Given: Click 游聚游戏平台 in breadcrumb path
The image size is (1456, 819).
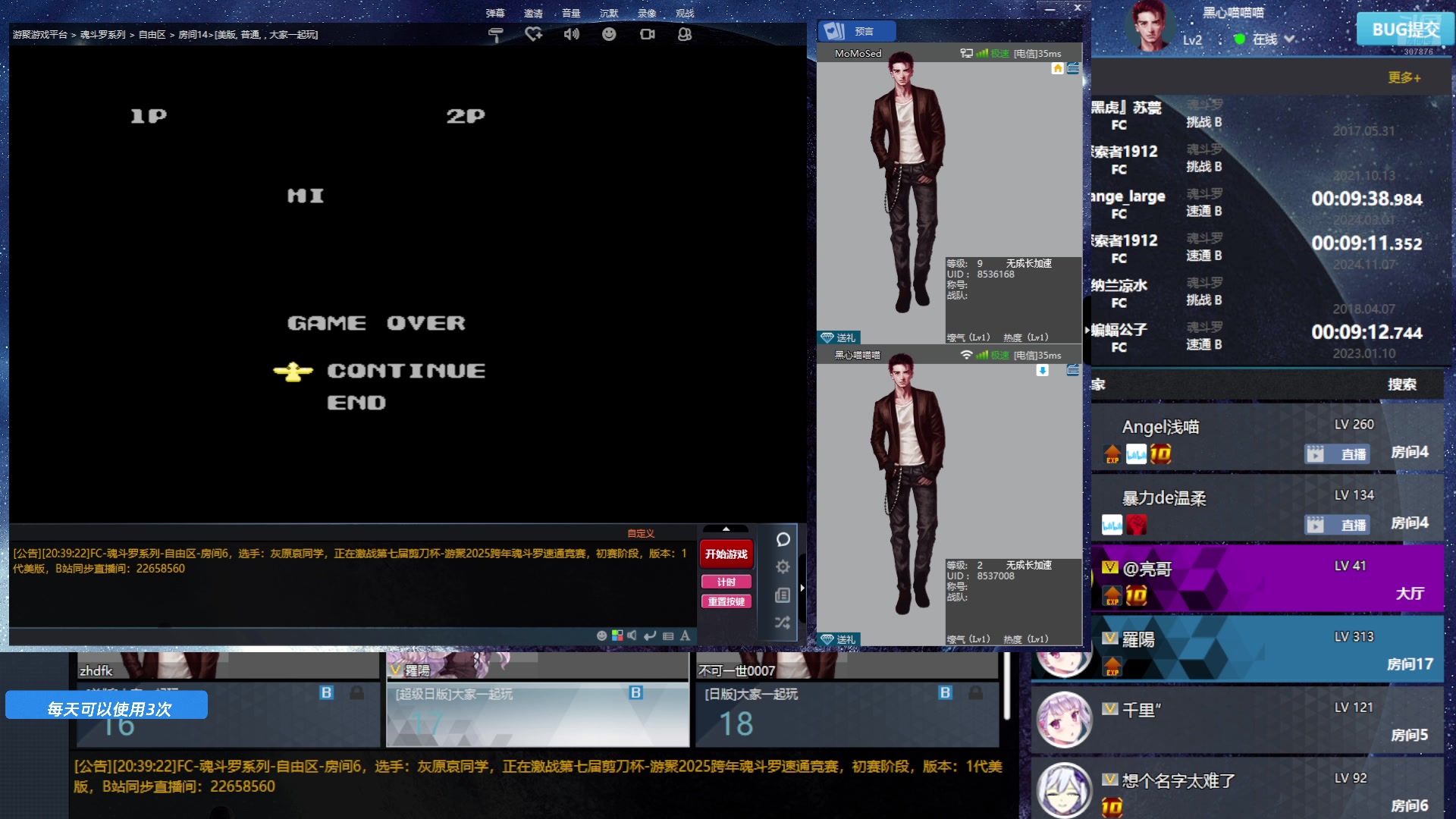Looking at the screenshot, I should coord(39,35).
